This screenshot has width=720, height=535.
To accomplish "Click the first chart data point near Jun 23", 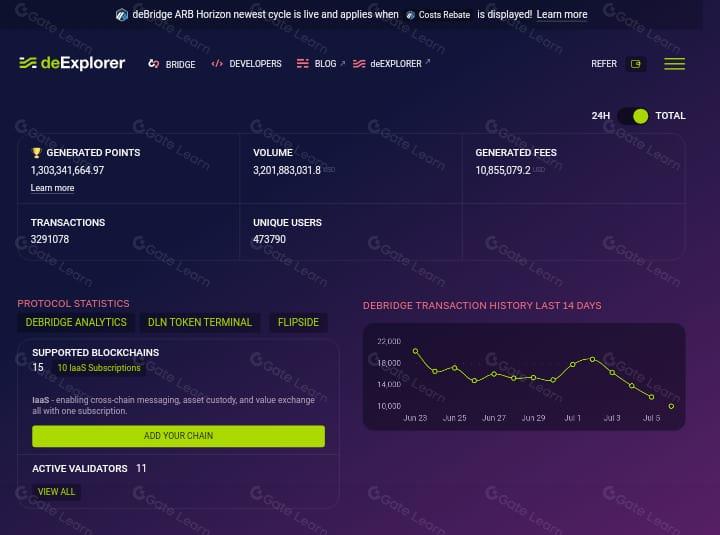I will tap(416, 351).
